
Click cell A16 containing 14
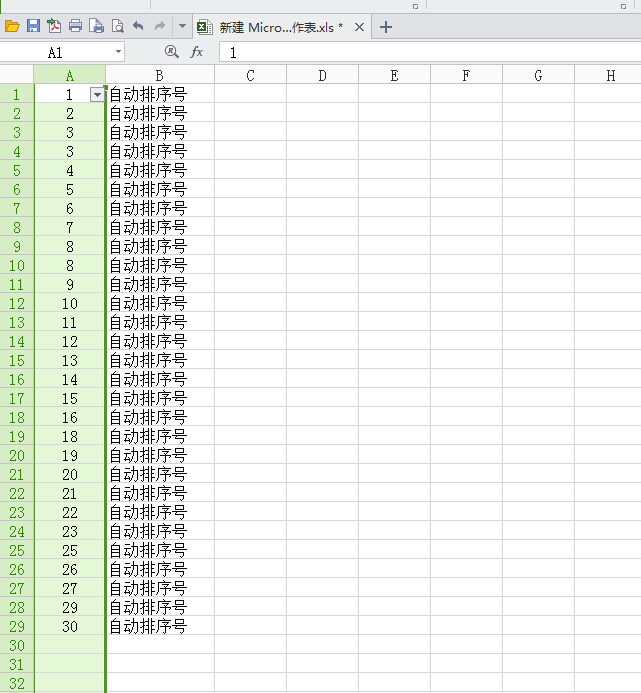70,380
